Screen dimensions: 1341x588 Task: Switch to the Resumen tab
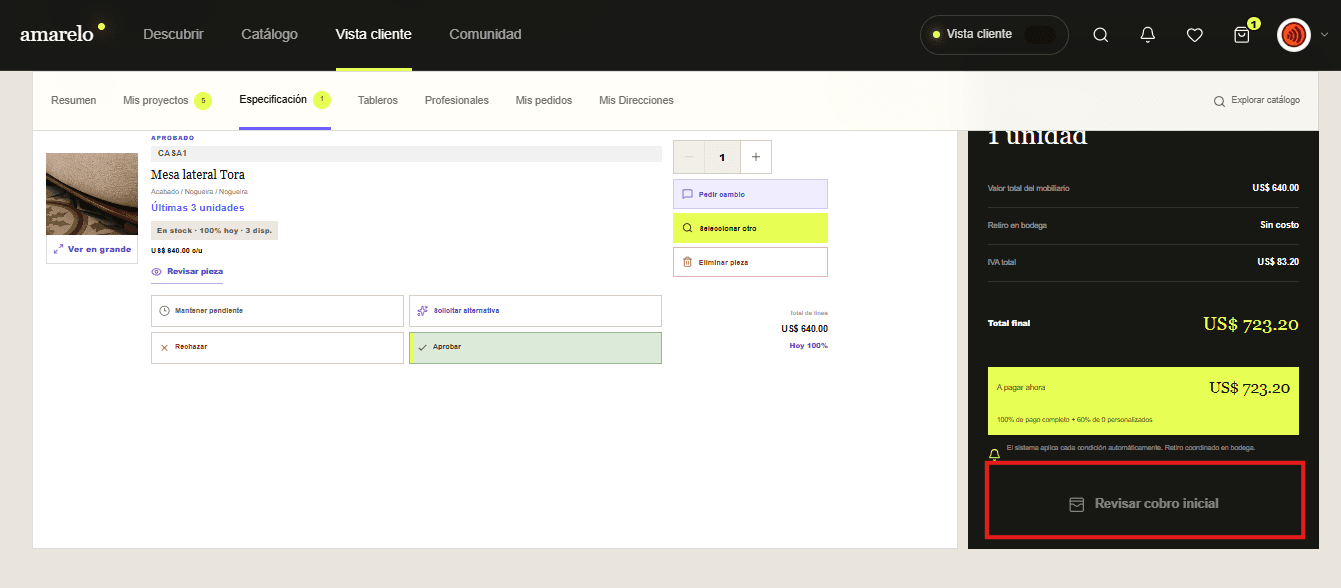pos(74,100)
